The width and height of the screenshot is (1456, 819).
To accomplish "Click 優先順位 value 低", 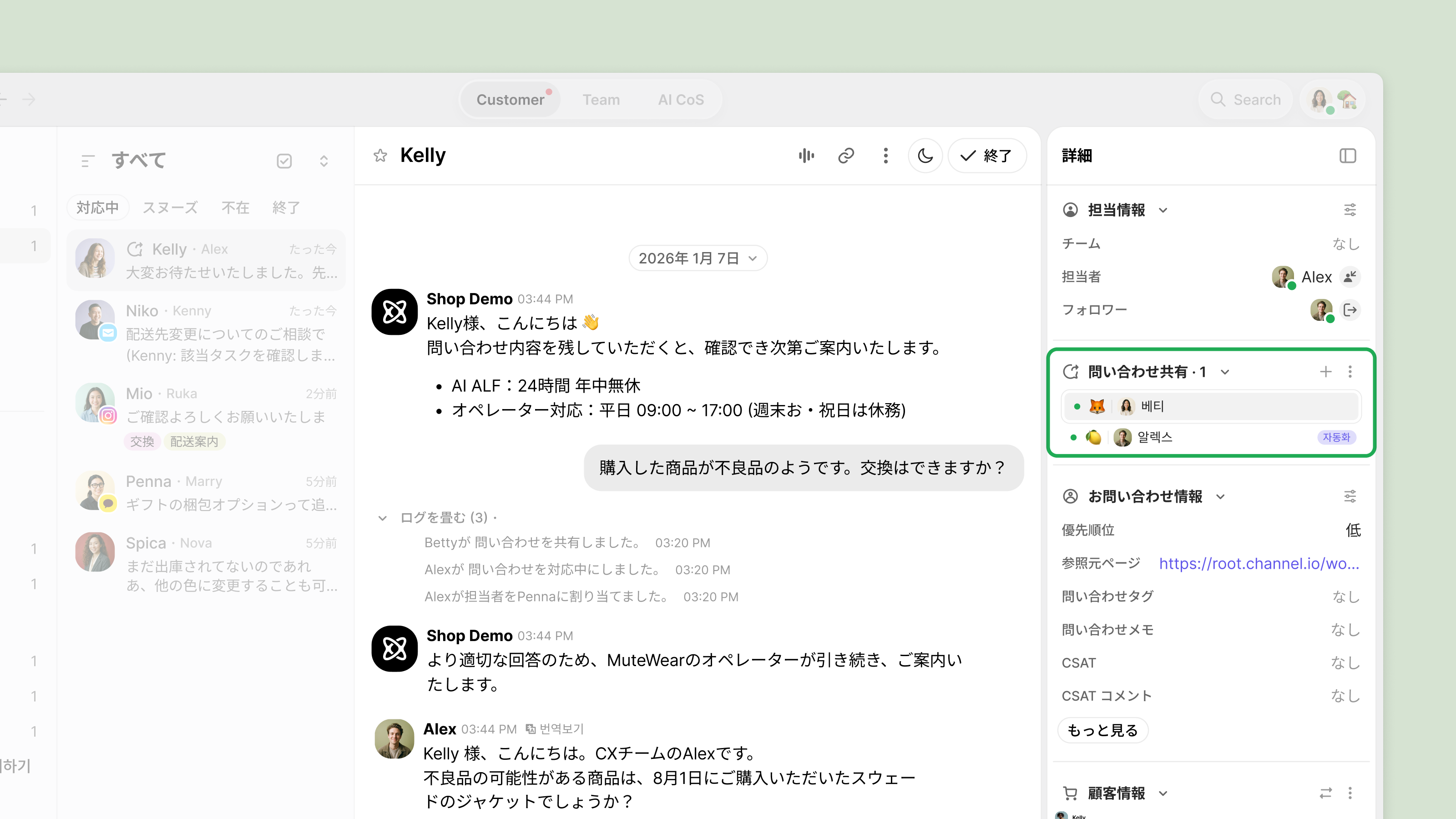I will (1353, 530).
